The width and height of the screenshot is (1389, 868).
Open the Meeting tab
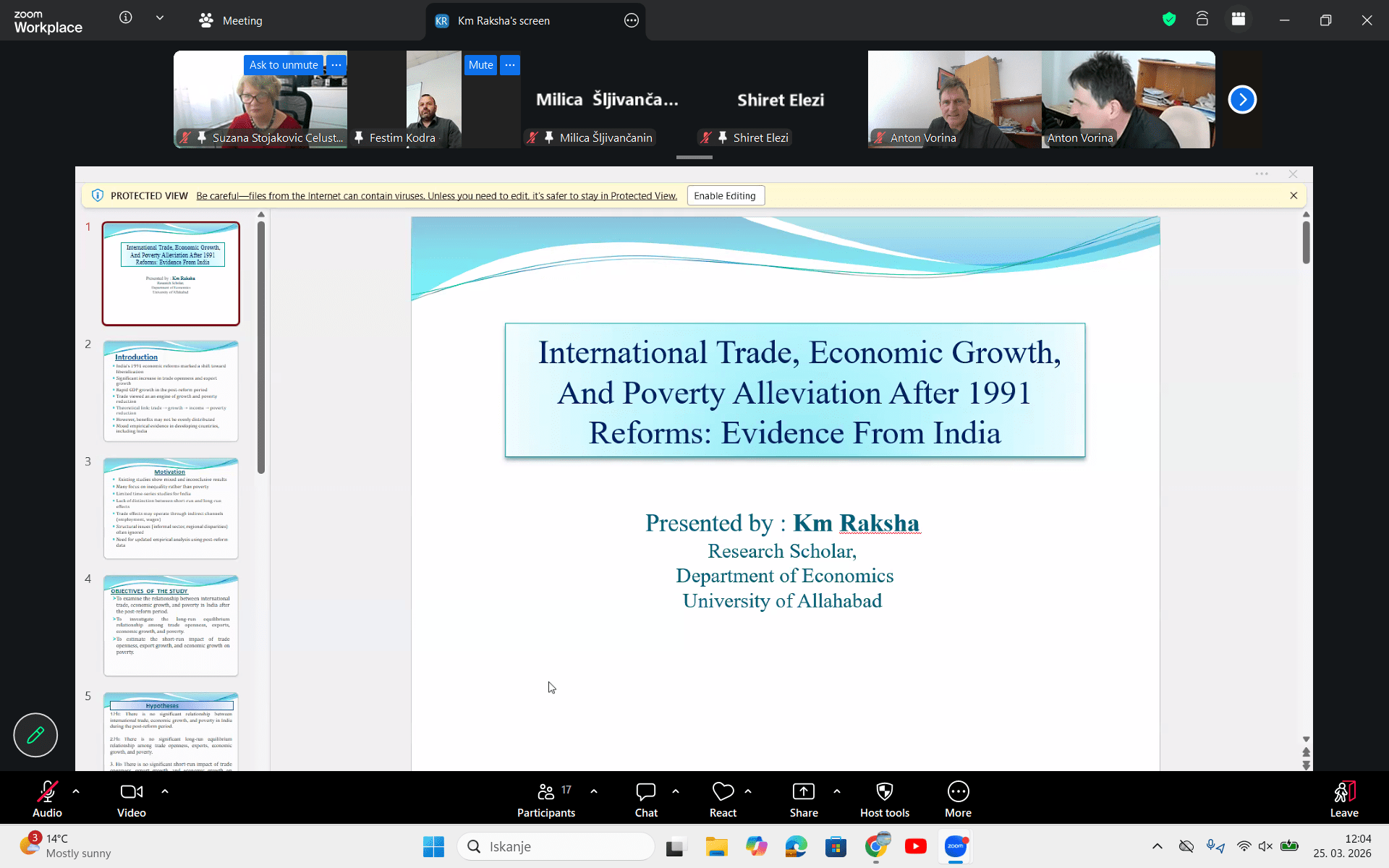click(x=231, y=20)
